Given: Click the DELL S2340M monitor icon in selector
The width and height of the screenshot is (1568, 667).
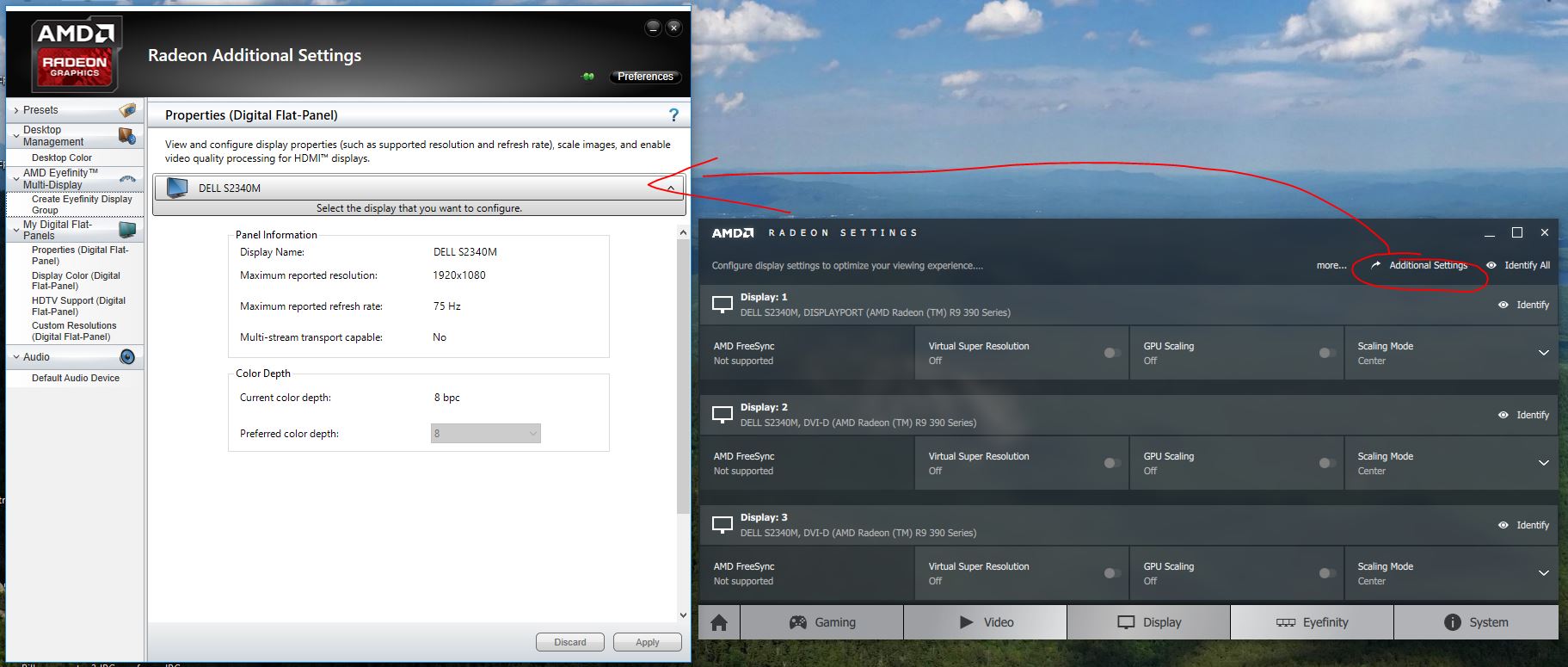Looking at the screenshot, I should (x=177, y=188).
